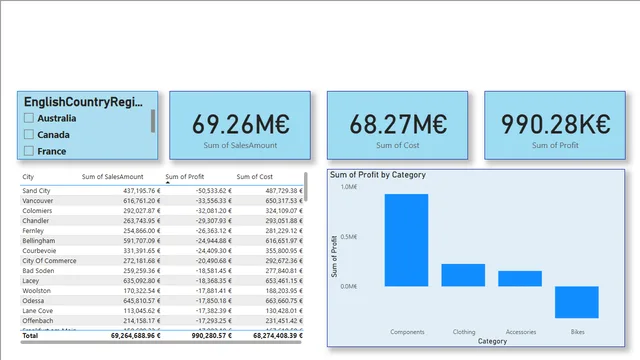Click Lacey's cost value 653,461.15 €
The height and width of the screenshot is (360, 640).
click(284, 281)
